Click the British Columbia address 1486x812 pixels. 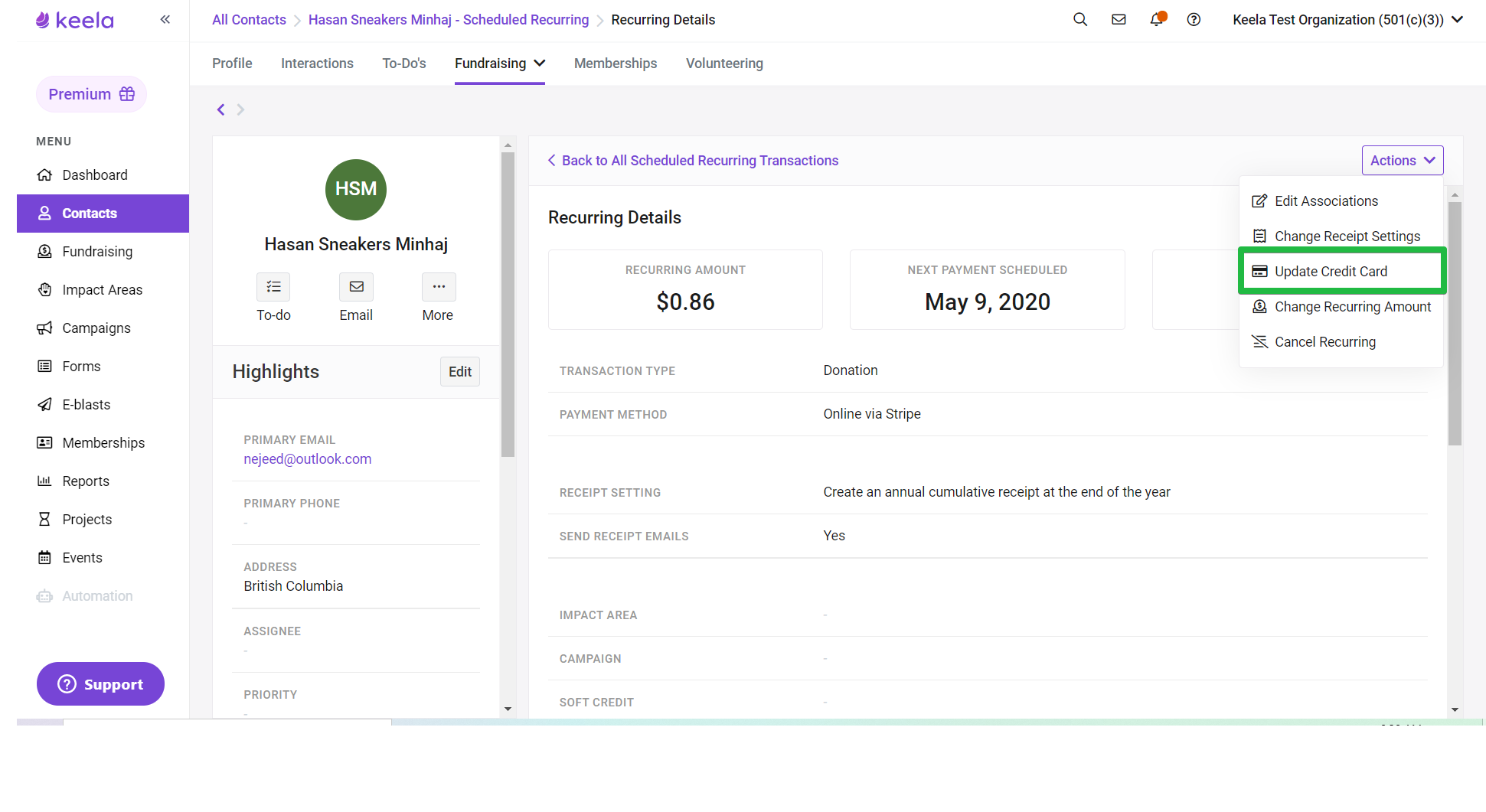[x=293, y=586]
